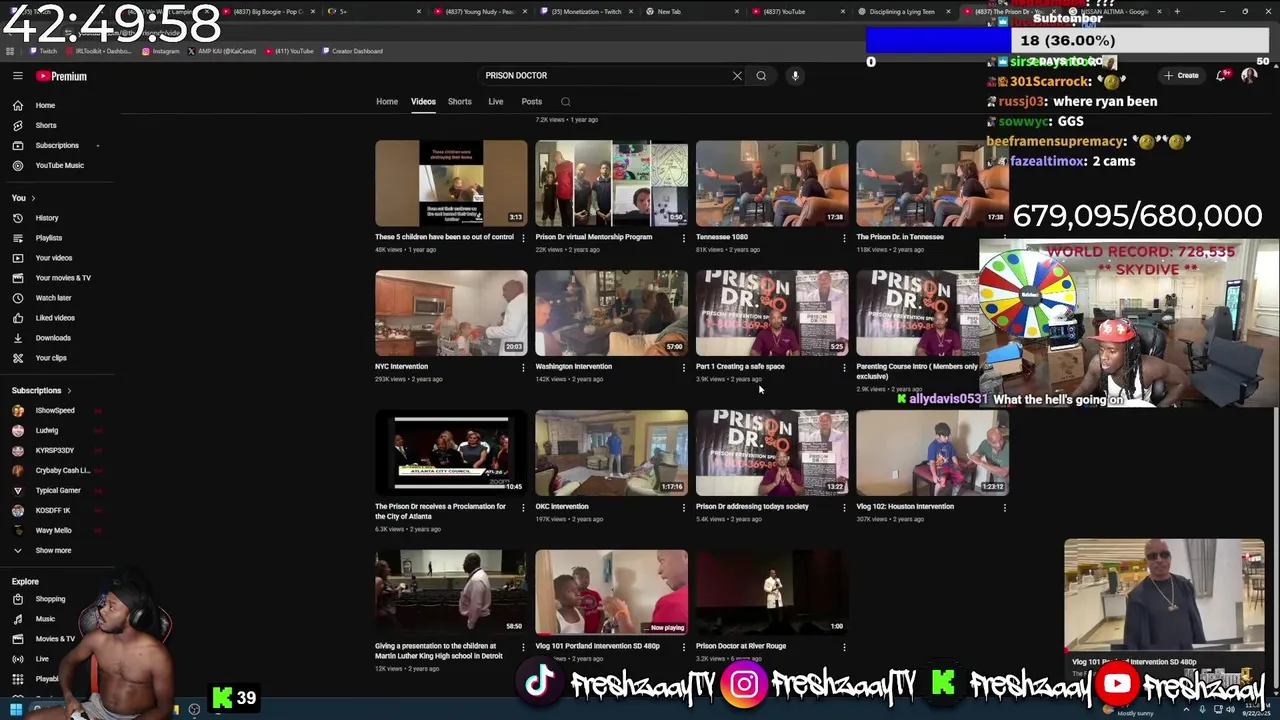Open a new browser tab with plus
Viewport: 1280px width, 720px height.
pyautogui.click(x=1177, y=12)
